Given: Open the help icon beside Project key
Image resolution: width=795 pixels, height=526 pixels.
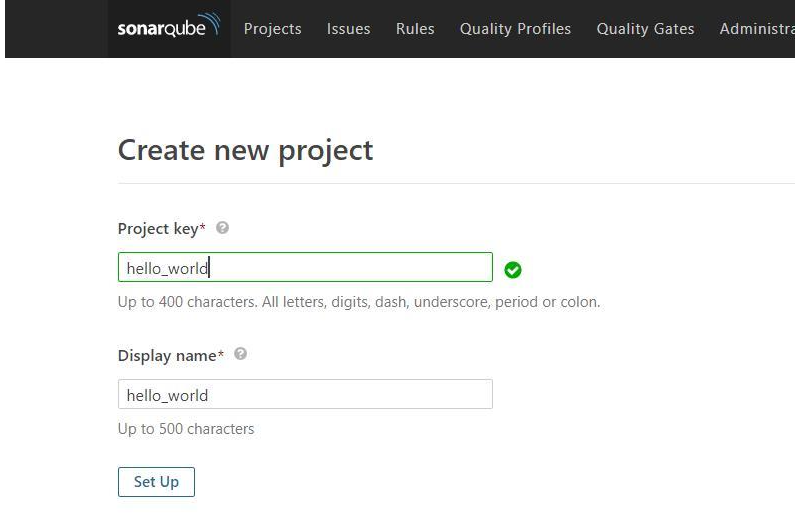Looking at the screenshot, I should pos(222,228).
